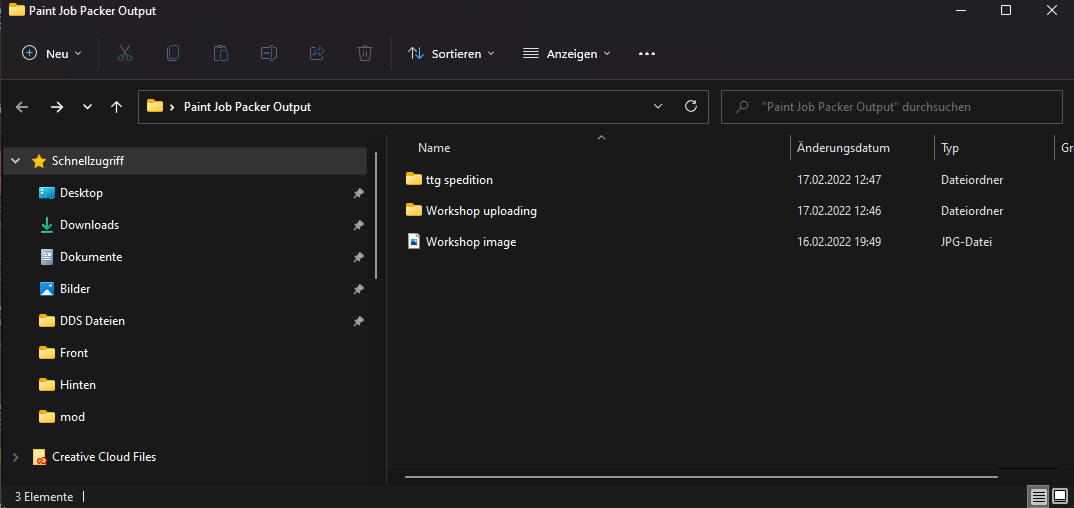The image size is (1074, 508).
Task: Click the pin icon next to Bilder
Action: click(358, 290)
